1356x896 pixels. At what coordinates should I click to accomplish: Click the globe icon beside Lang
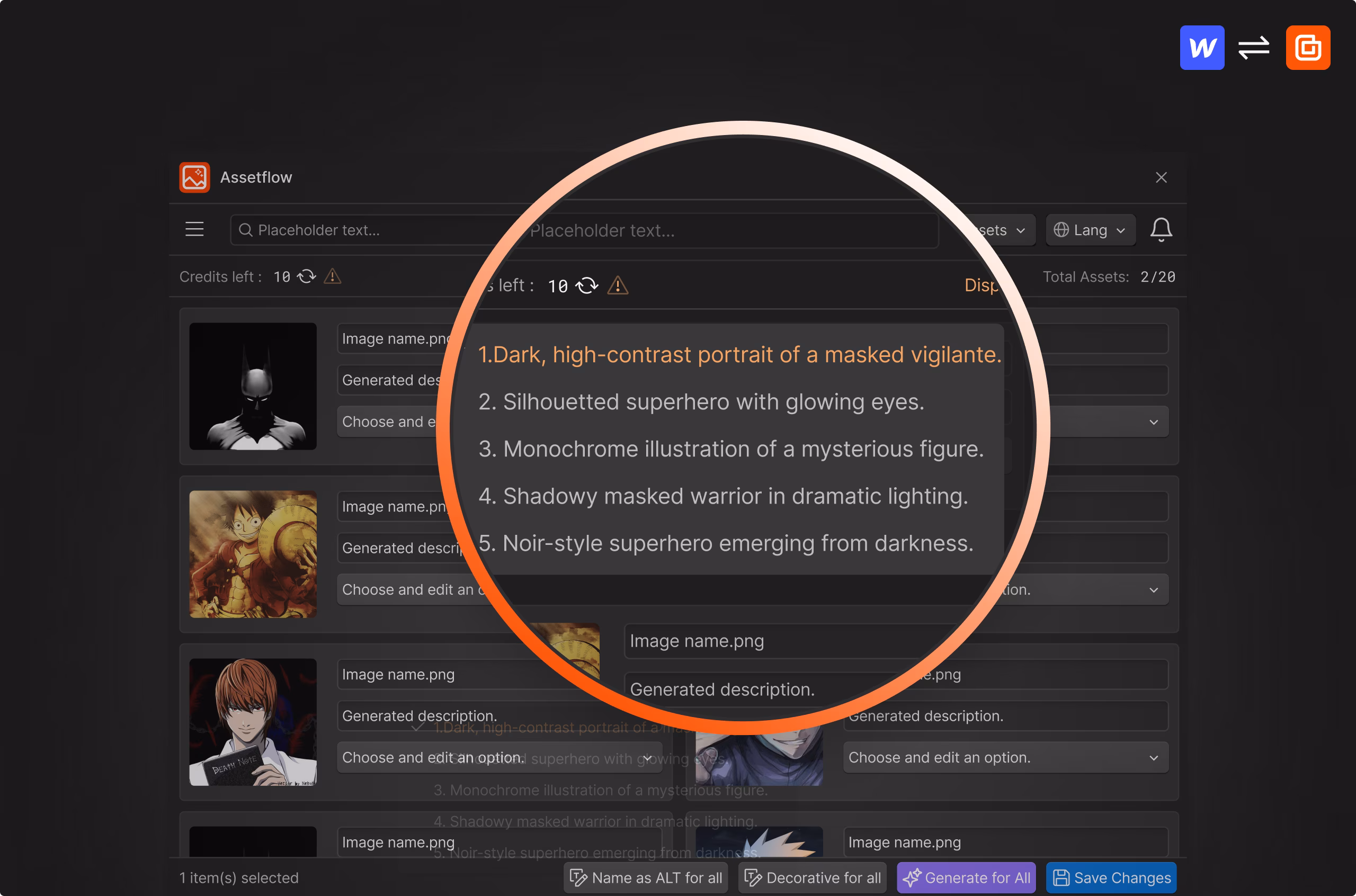coord(1061,230)
